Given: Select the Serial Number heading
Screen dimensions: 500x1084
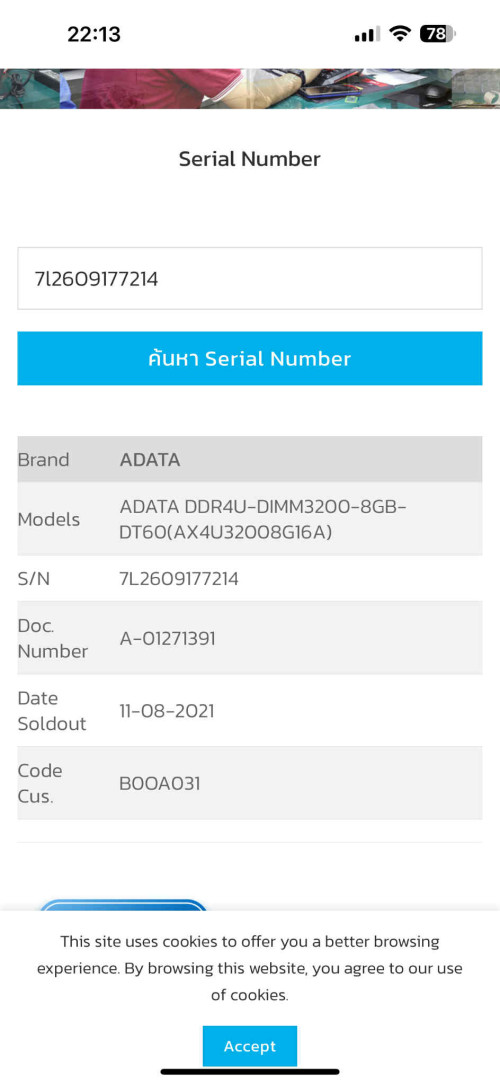Looking at the screenshot, I should pos(250,159).
